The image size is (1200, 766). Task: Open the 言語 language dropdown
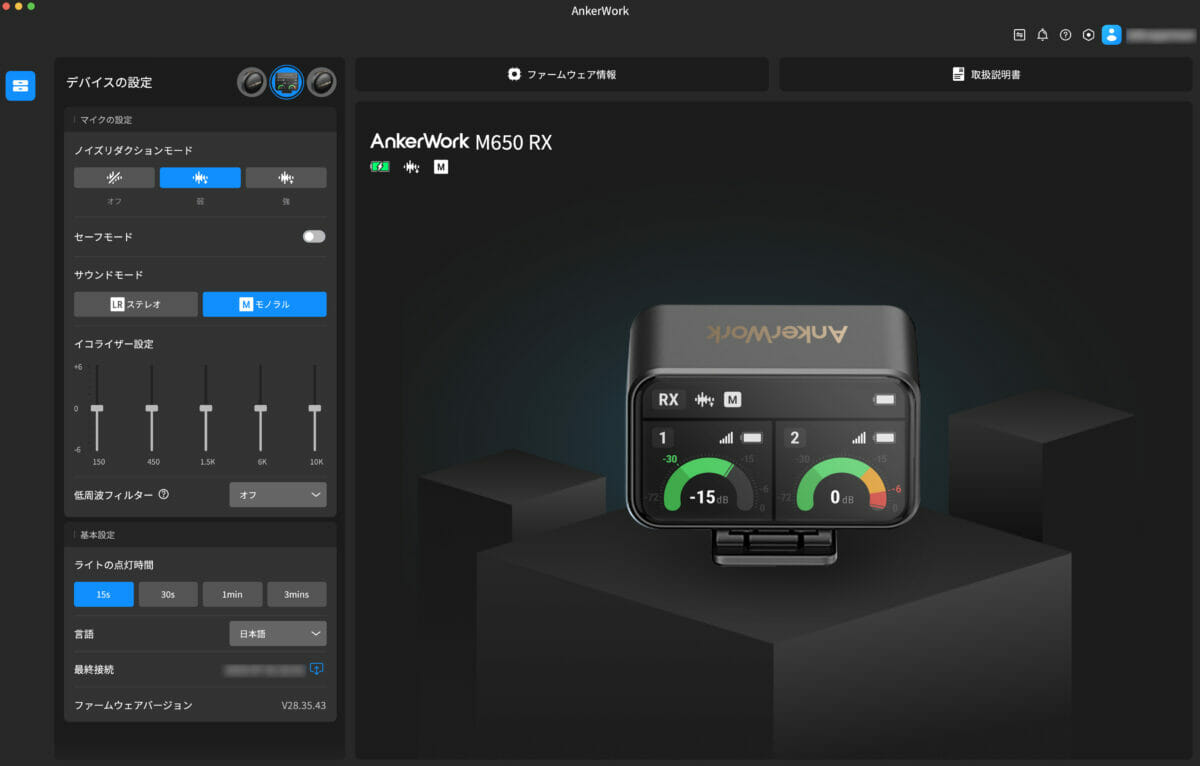[278, 633]
